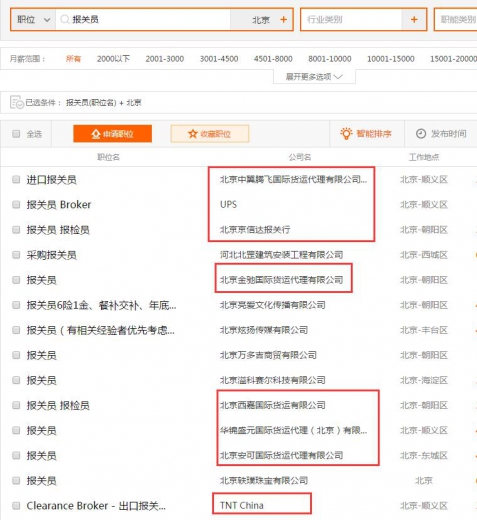This screenshot has width=477, height=520.
Task: Expand 展开更多选项 options
Action: point(314,77)
